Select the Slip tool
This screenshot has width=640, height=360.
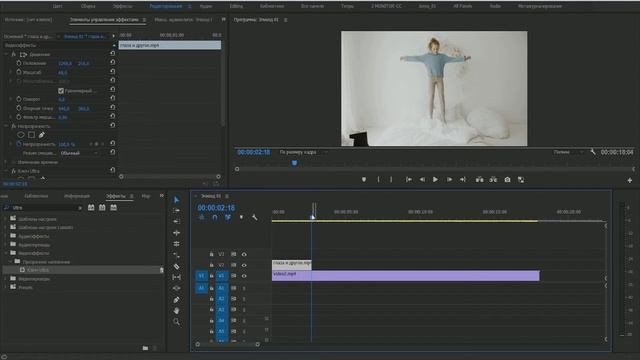click(176, 278)
